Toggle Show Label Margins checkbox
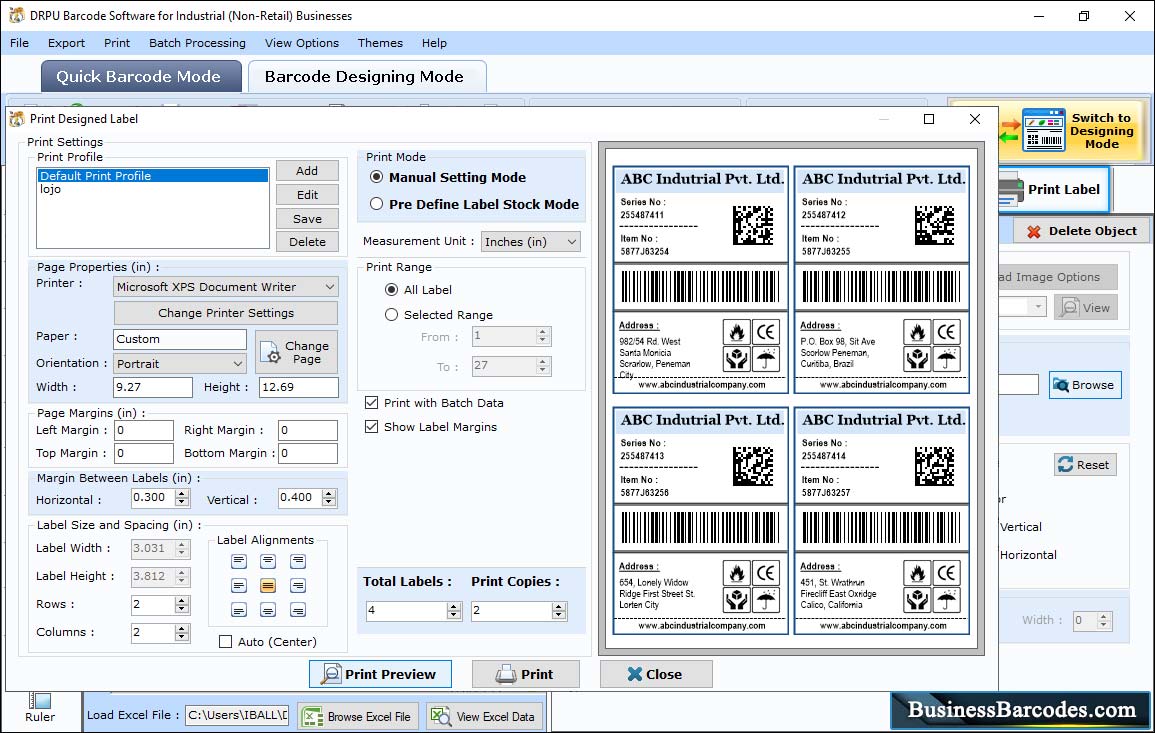Image resolution: width=1155 pixels, height=733 pixels. point(372,427)
